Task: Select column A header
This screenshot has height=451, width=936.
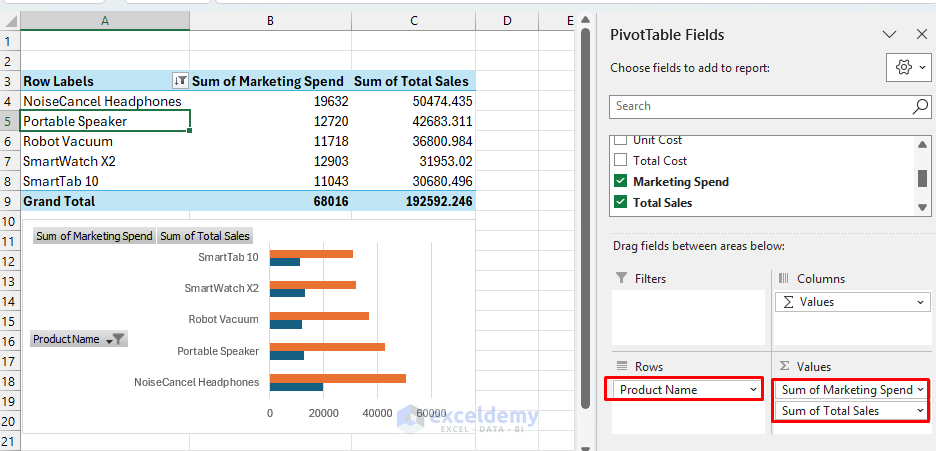Action: tap(105, 21)
